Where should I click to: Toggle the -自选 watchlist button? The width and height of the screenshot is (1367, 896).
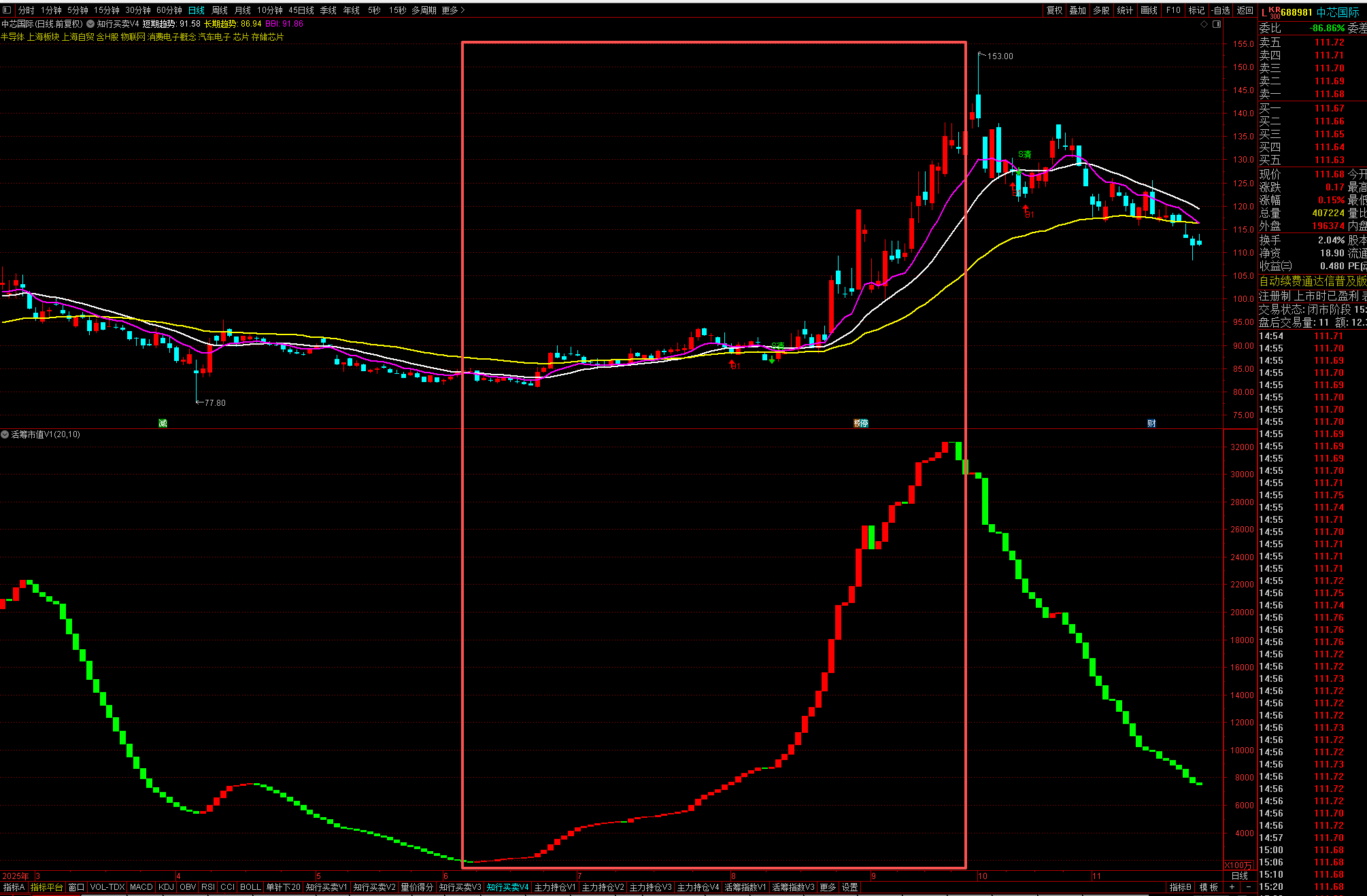pos(1221,10)
